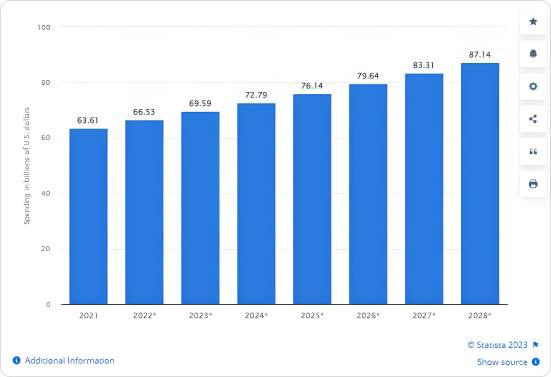This screenshot has width=551, height=377.
Task: Click the Show source link
Action: 502,362
